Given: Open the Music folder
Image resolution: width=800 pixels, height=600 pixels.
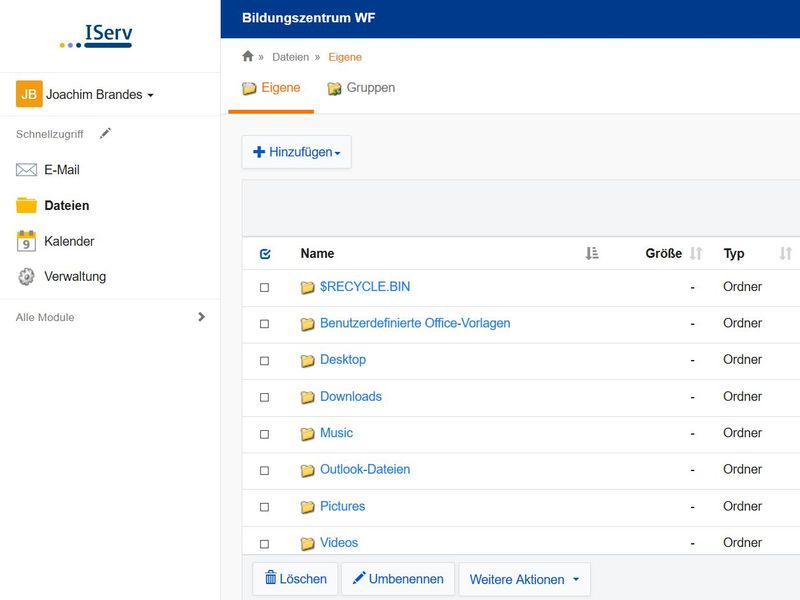Looking at the screenshot, I should 336,433.
